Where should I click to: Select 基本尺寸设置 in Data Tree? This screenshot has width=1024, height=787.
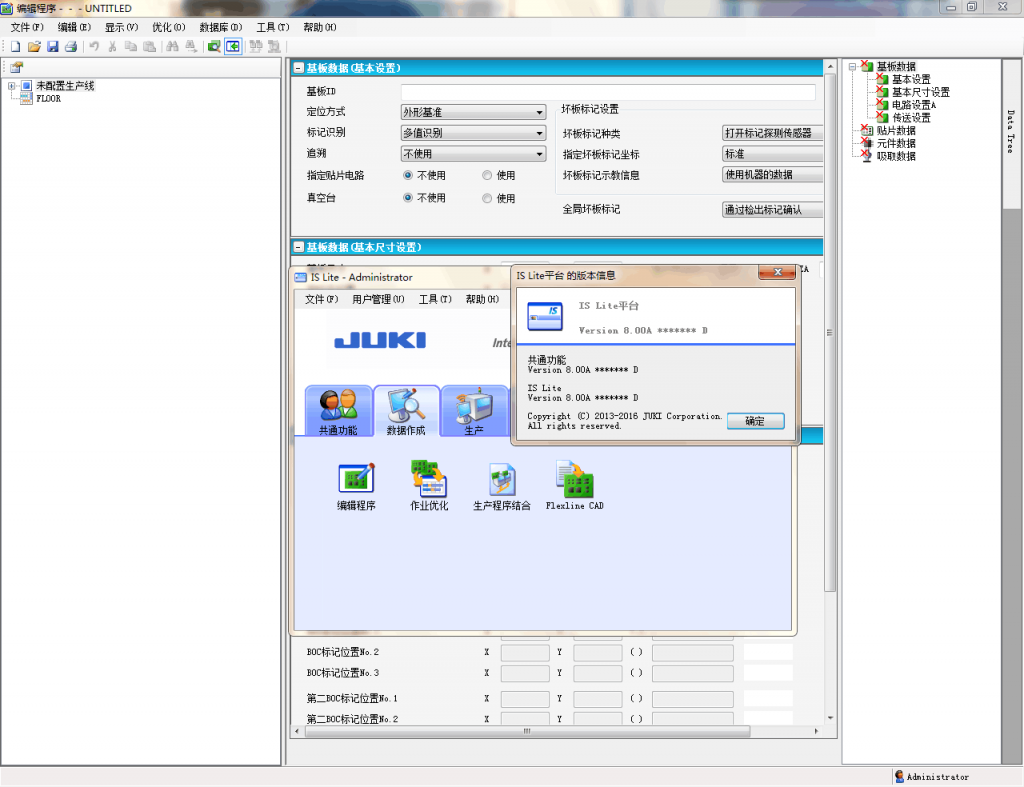[x=921, y=92]
